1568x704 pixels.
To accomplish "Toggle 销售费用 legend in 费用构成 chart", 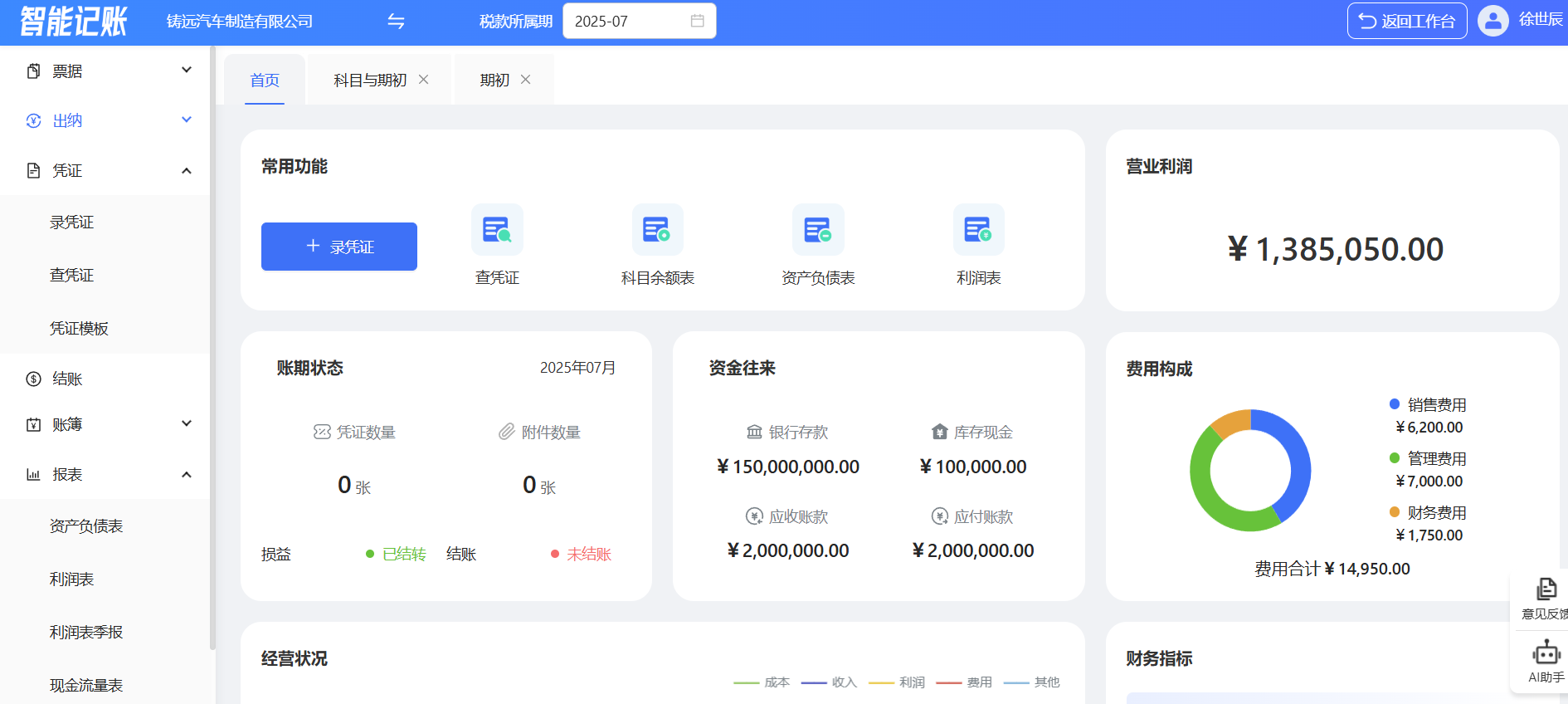I will [x=1428, y=405].
